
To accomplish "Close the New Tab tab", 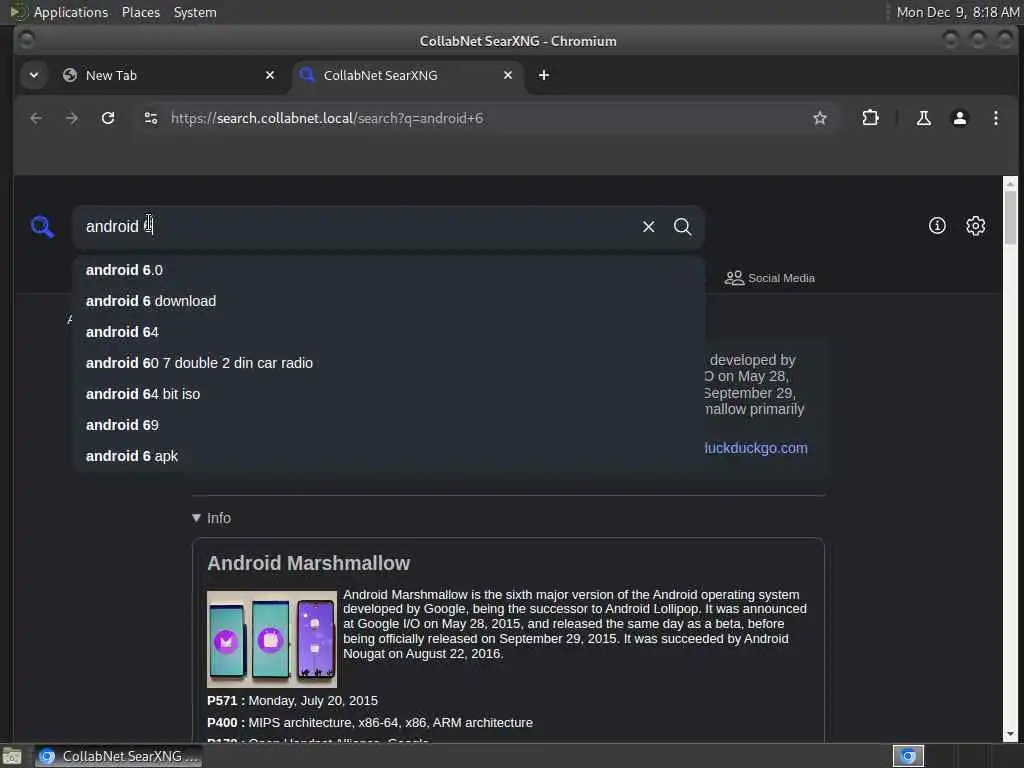I will [x=270, y=75].
